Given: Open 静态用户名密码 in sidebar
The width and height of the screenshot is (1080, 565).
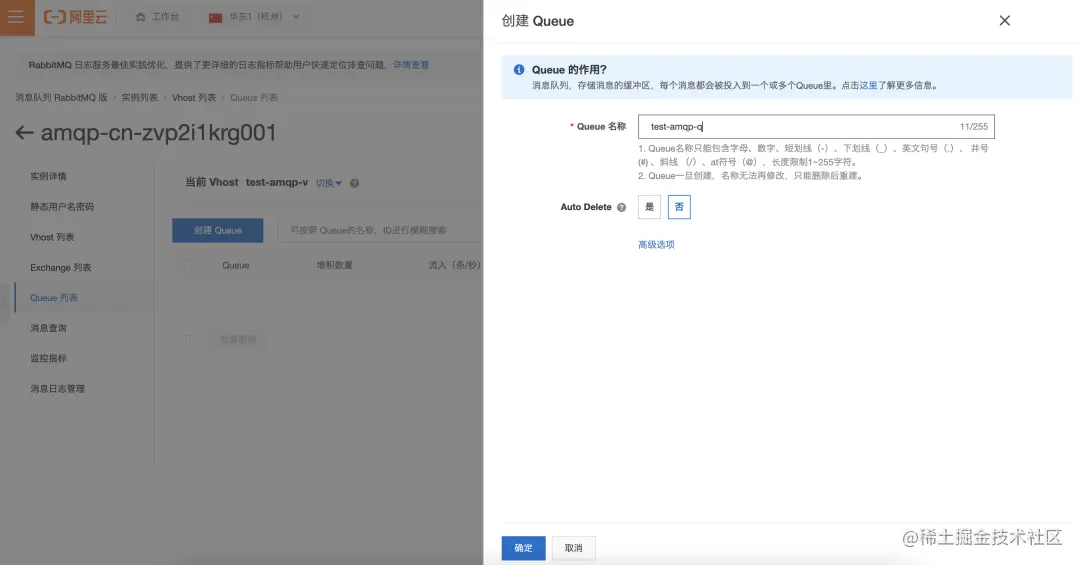Looking at the screenshot, I should pos(62,207).
